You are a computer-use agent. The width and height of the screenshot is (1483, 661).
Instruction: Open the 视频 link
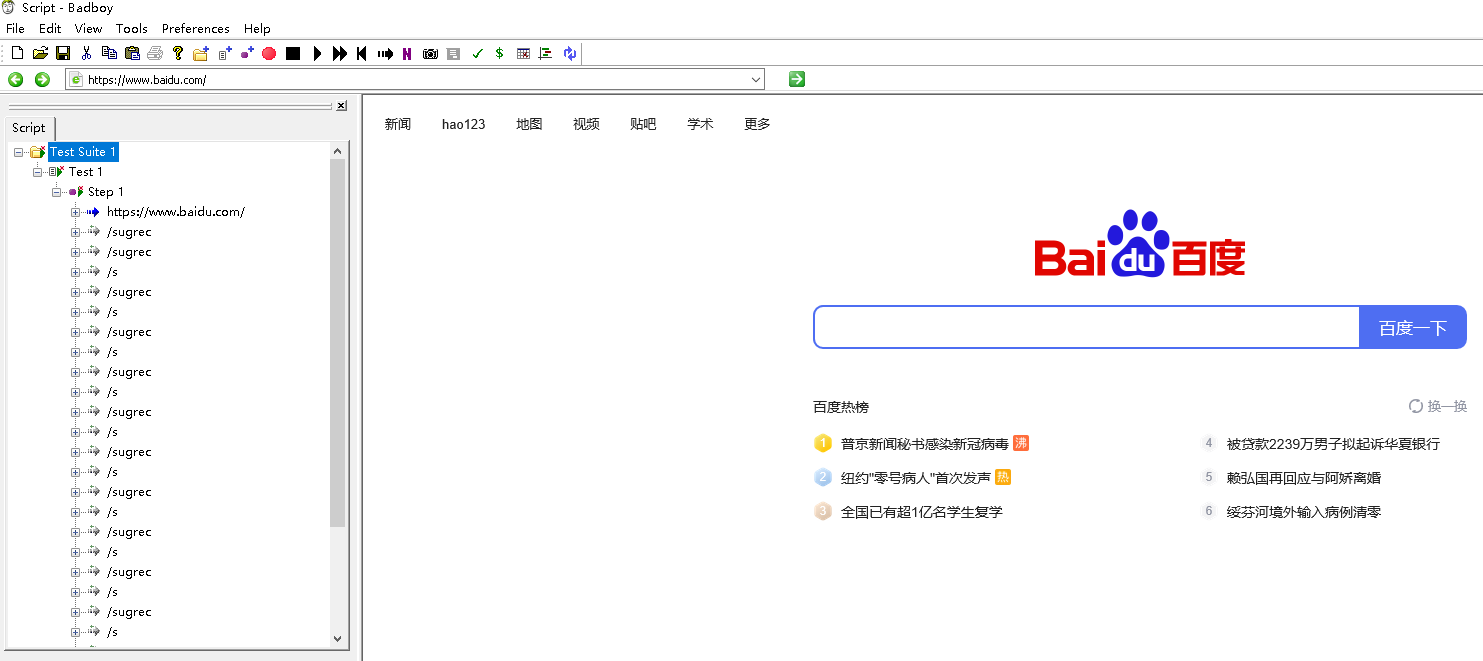click(x=586, y=124)
